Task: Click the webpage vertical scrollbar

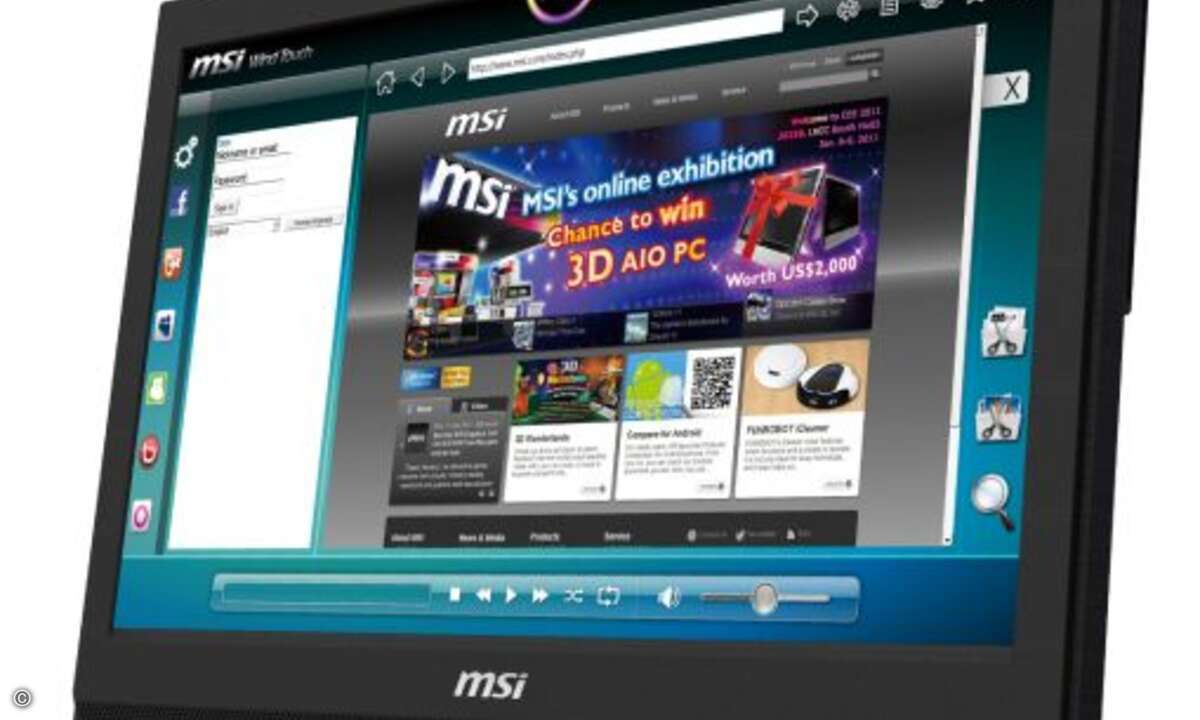Action: pyautogui.click(x=967, y=284)
